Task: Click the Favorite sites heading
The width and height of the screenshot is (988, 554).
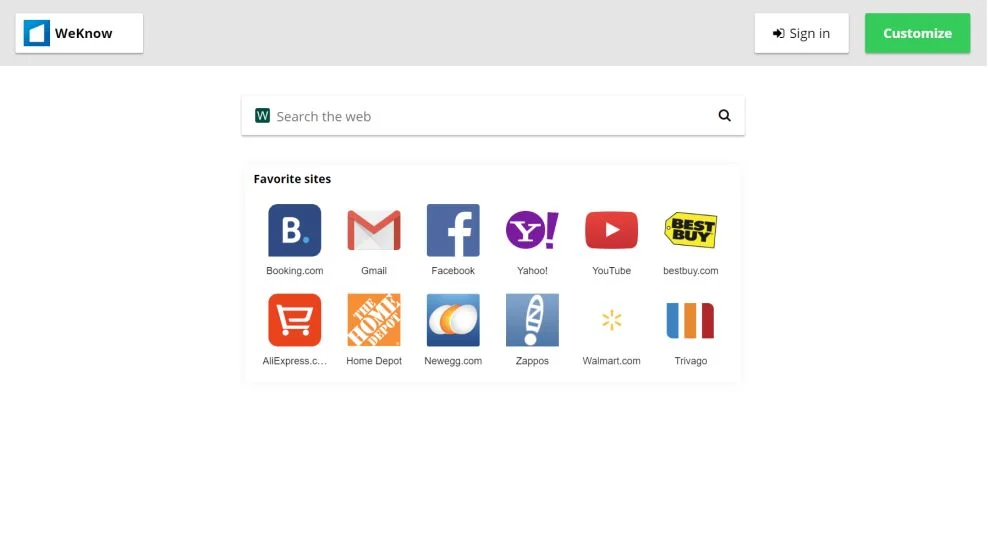Action: point(292,179)
